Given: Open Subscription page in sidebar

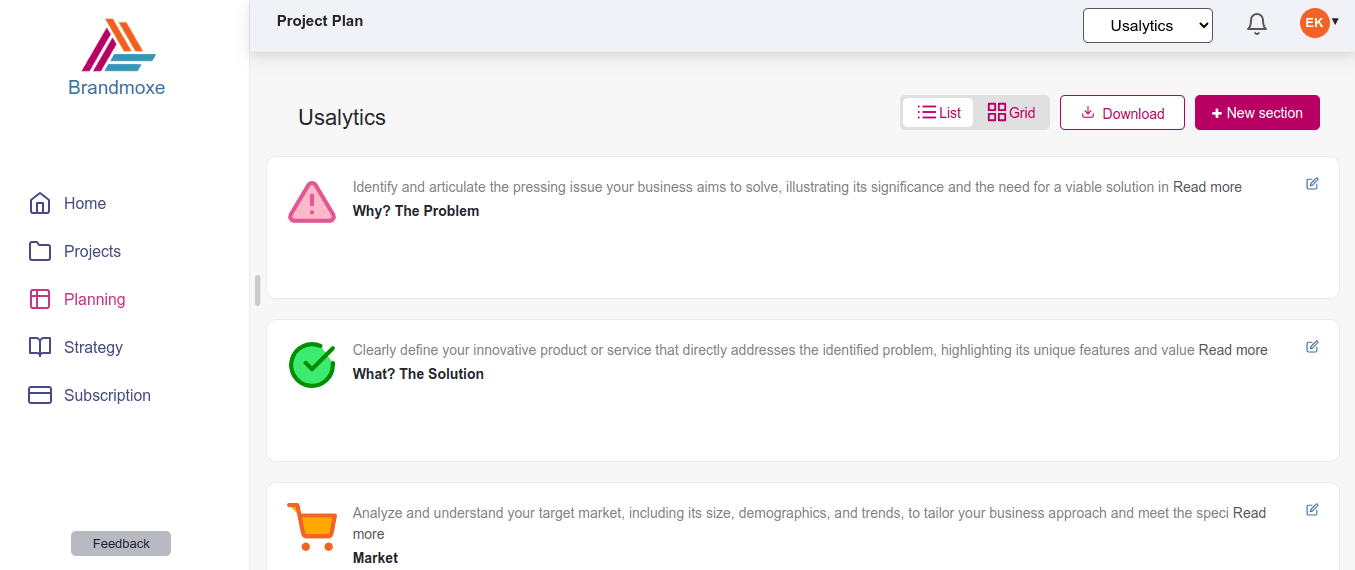Looking at the screenshot, I should 106,396.
